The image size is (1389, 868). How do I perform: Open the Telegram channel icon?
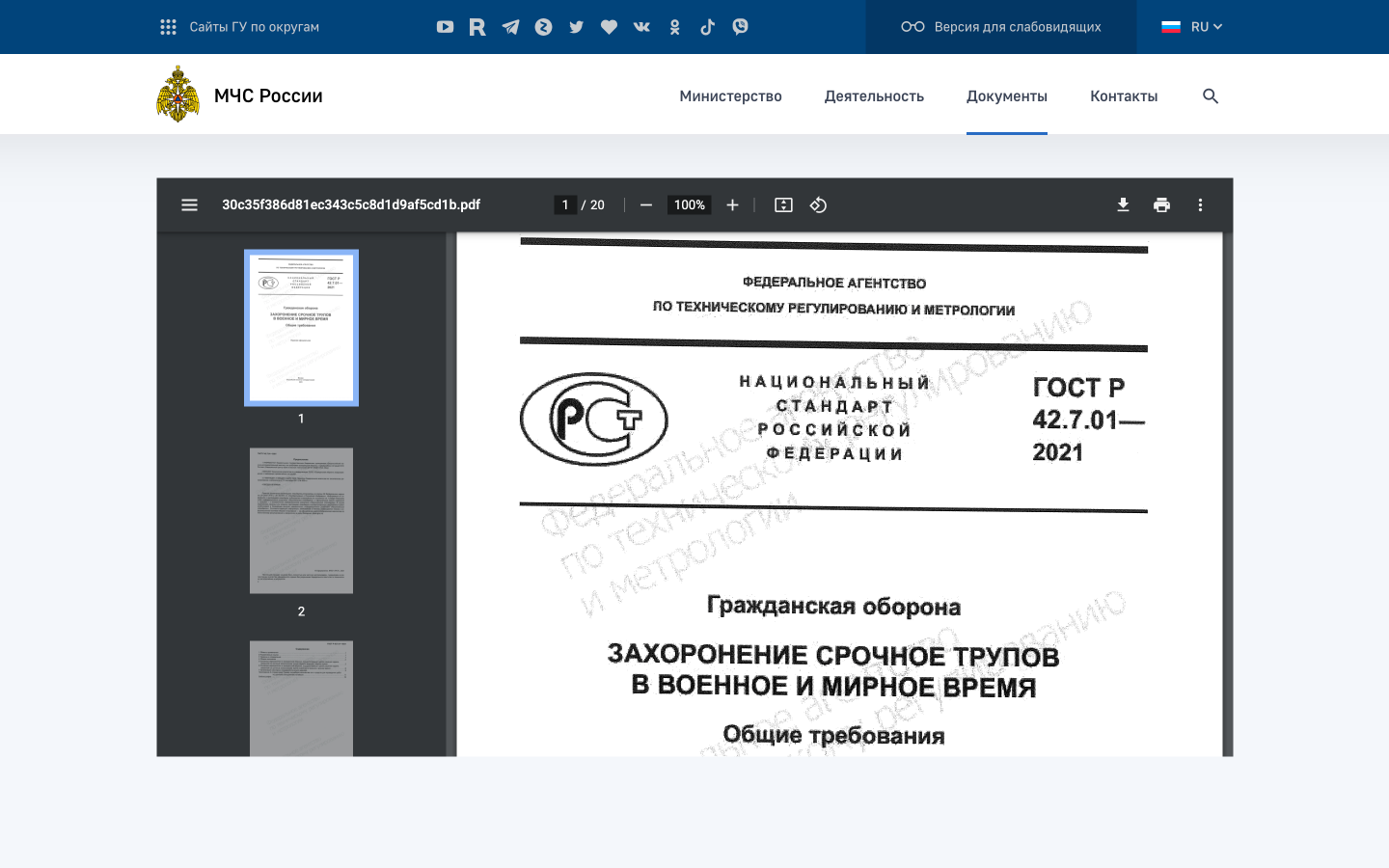point(510,27)
